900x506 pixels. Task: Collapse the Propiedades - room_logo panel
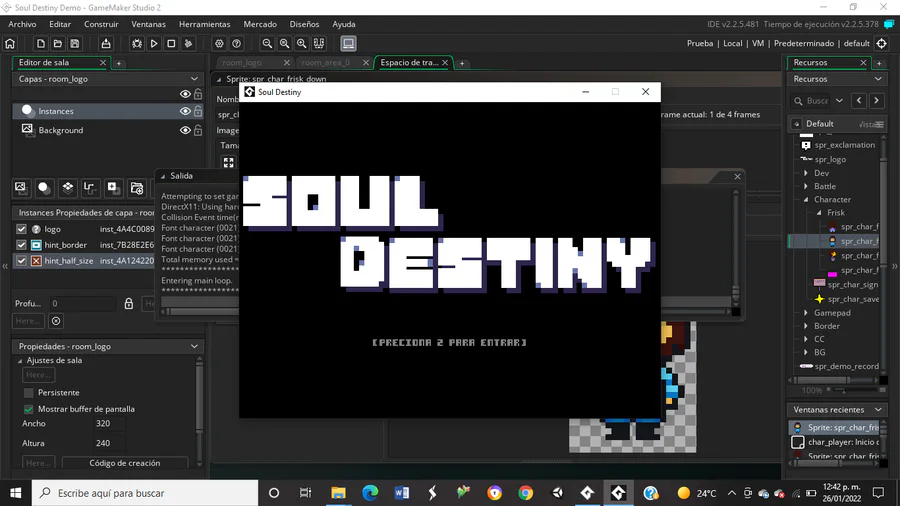(194, 347)
